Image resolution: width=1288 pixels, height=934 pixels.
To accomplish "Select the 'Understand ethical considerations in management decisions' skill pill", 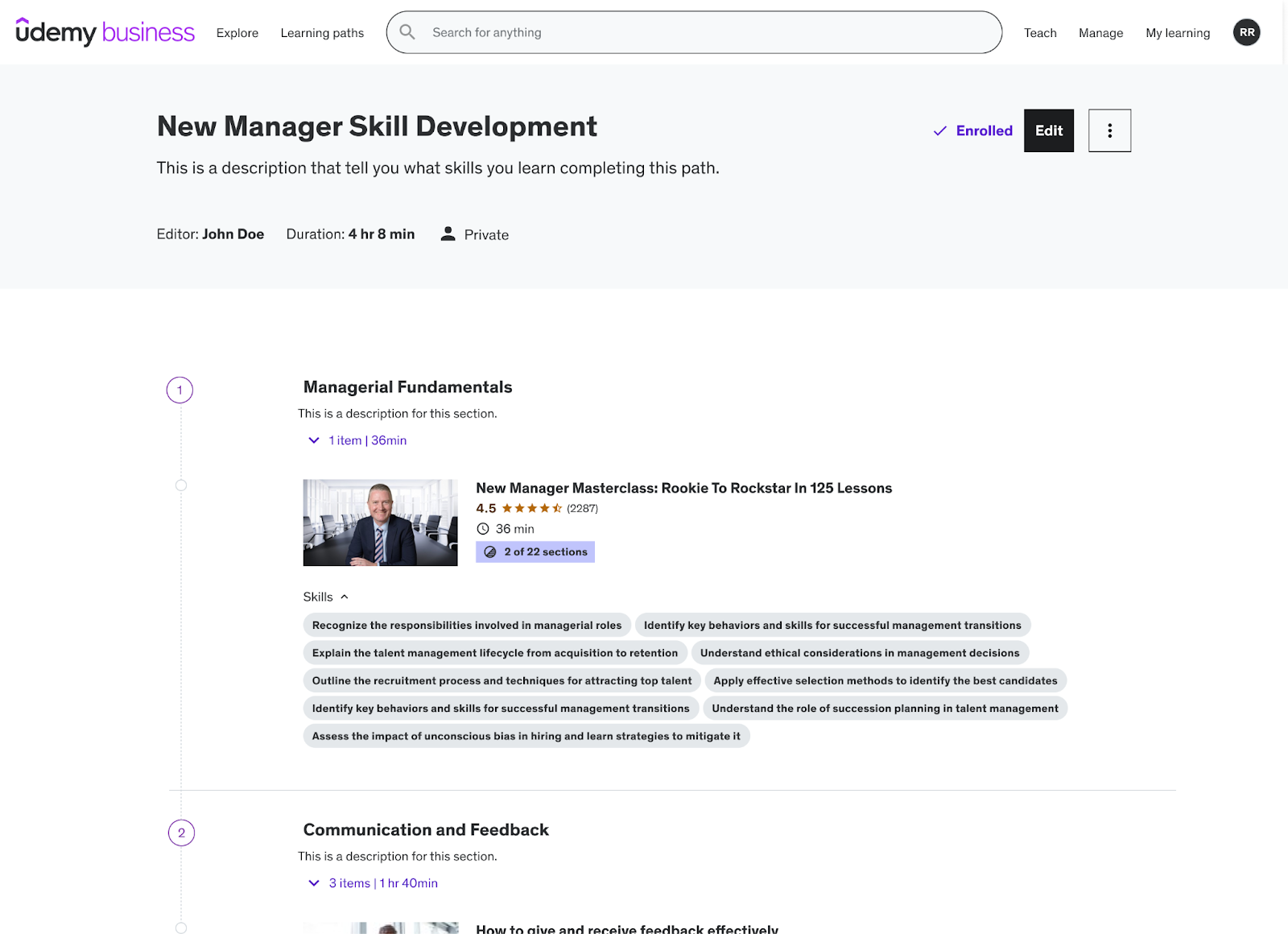I will (859, 652).
